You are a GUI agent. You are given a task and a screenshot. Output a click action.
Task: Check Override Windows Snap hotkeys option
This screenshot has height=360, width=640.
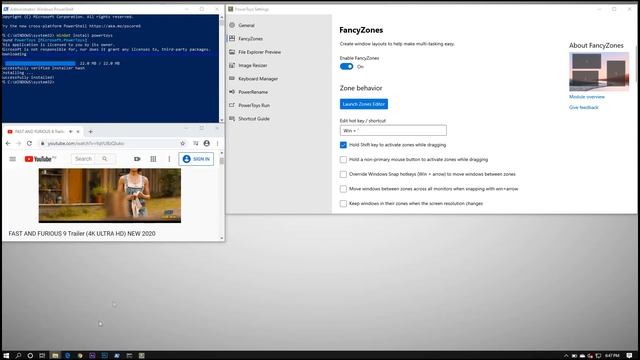[343, 174]
